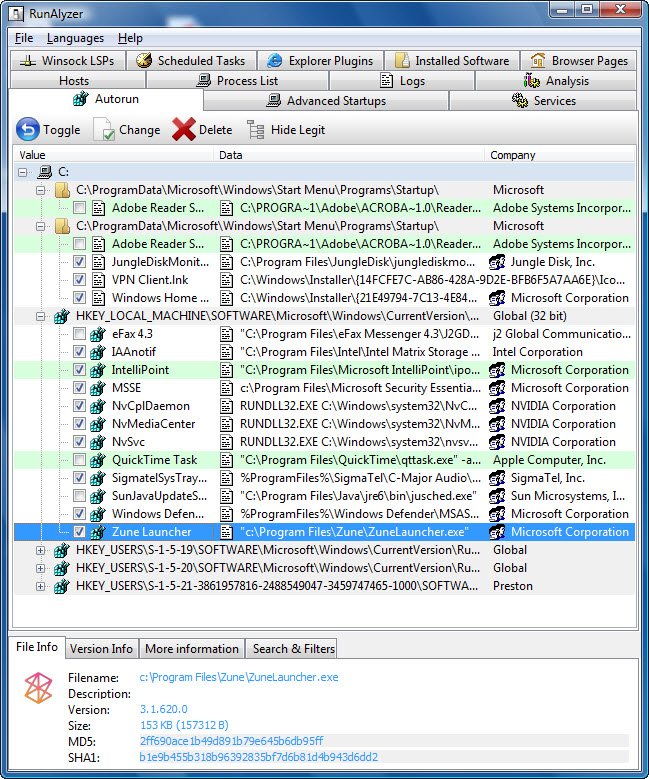Click the Change document icon
Viewport: 649px width, 779px height.
coord(104,130)
